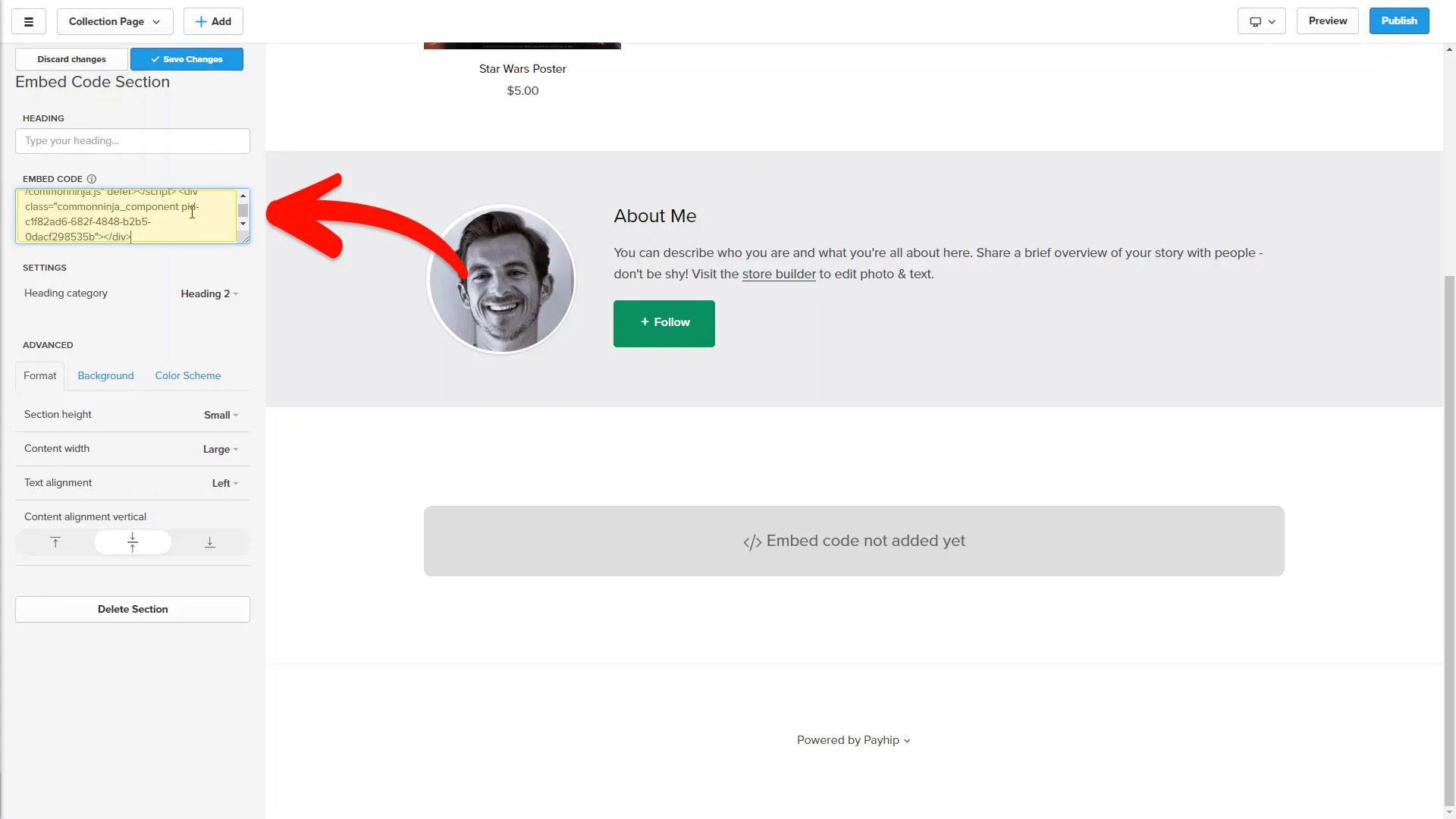
Task: Align content vertically to top
Action: (55, 542)
